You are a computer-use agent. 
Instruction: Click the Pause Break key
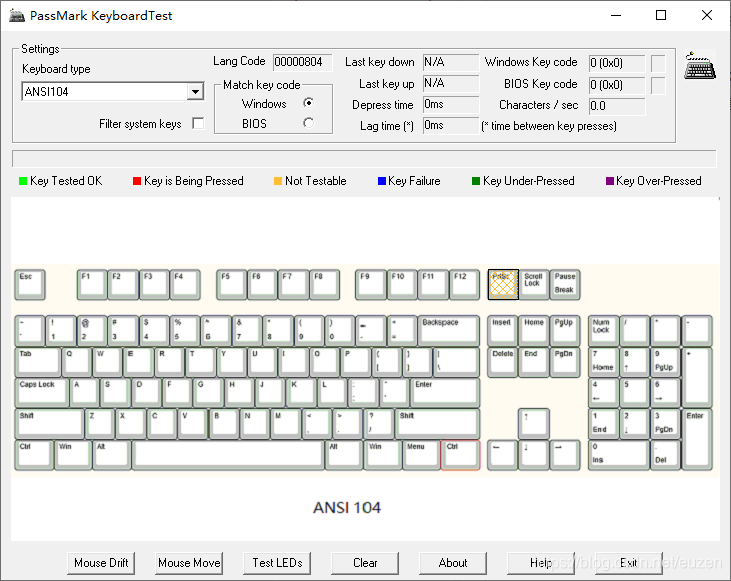coord(565,284)
